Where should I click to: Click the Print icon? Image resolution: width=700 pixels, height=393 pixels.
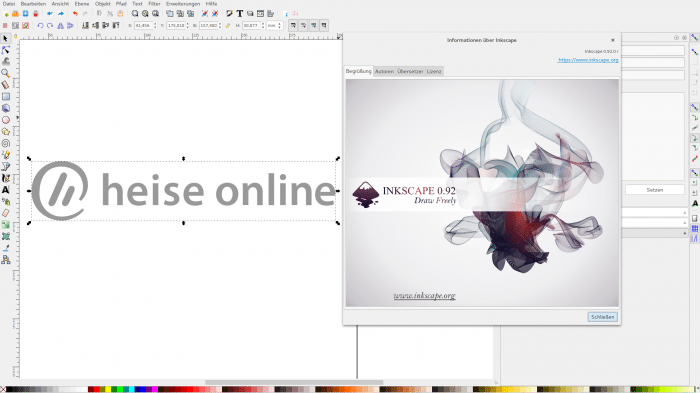(36, 14)
